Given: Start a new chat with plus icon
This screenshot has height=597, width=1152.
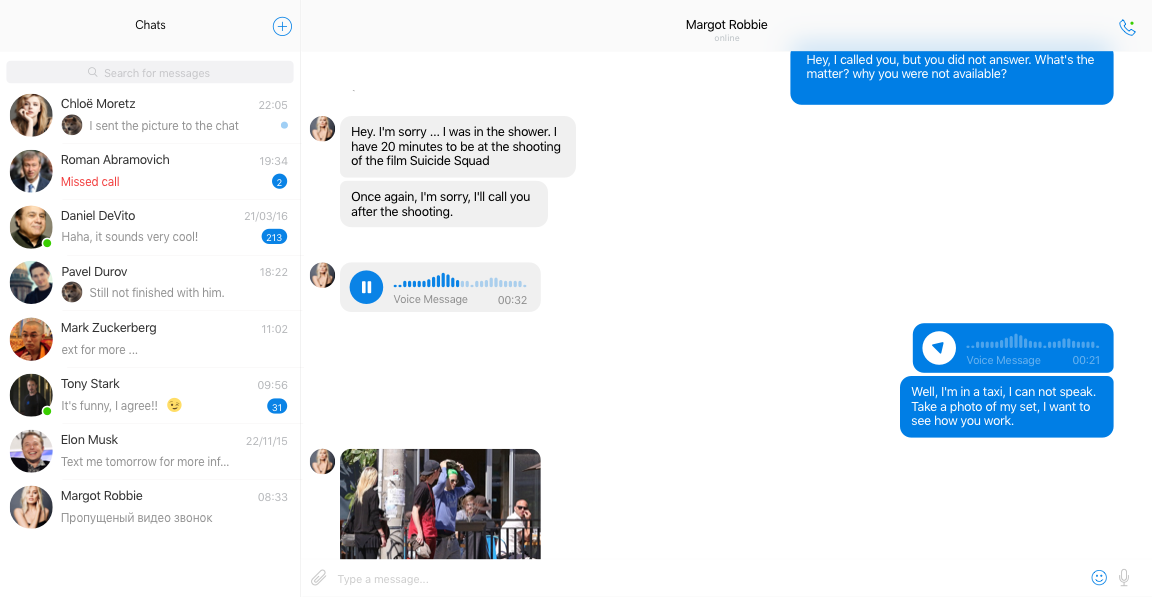Looking at the screenshot, I should pos(282,27).
